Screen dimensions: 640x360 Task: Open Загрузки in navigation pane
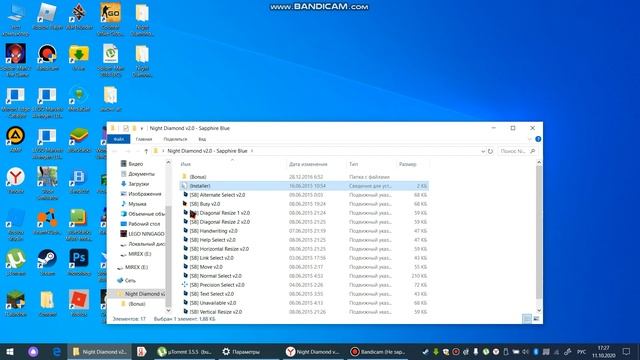[x=139, y=184]
